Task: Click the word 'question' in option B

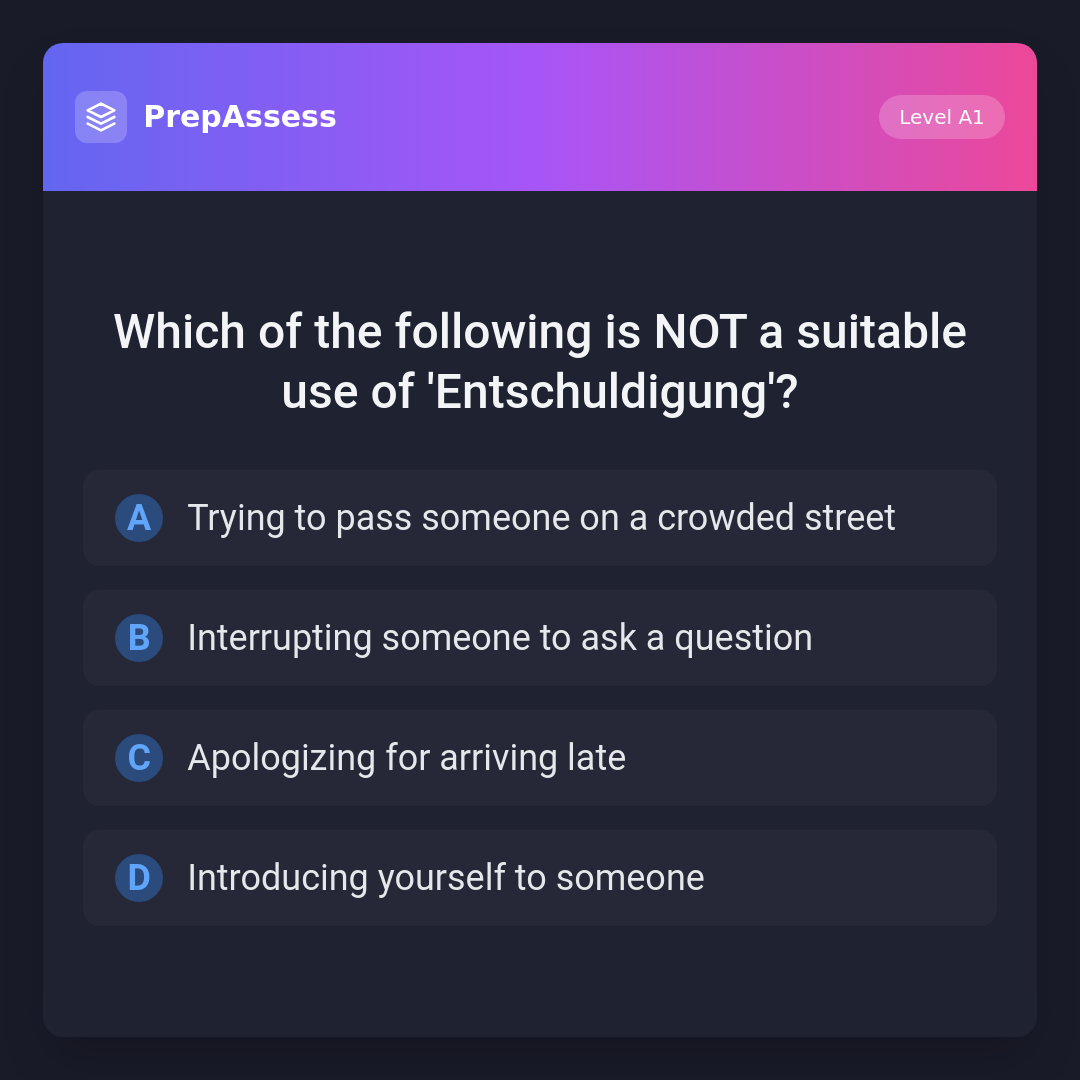Action: pos(743,639)
